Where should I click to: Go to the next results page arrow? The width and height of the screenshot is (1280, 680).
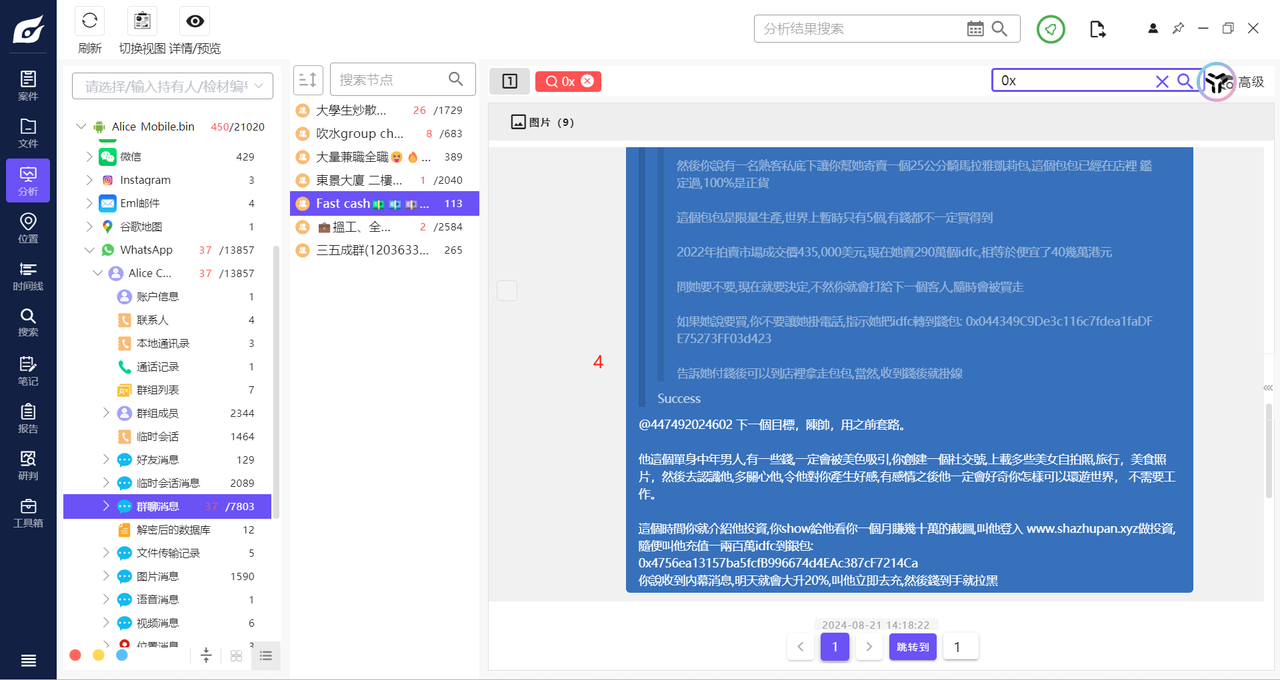[x=870, y=647]
